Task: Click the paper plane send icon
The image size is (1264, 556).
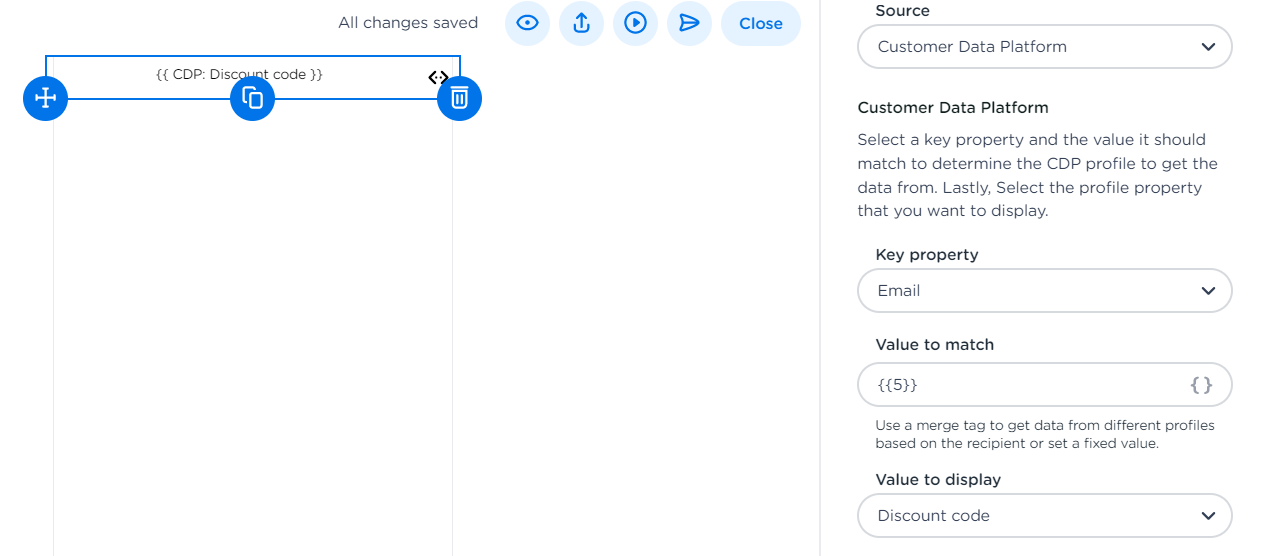Action: (689, 23)
